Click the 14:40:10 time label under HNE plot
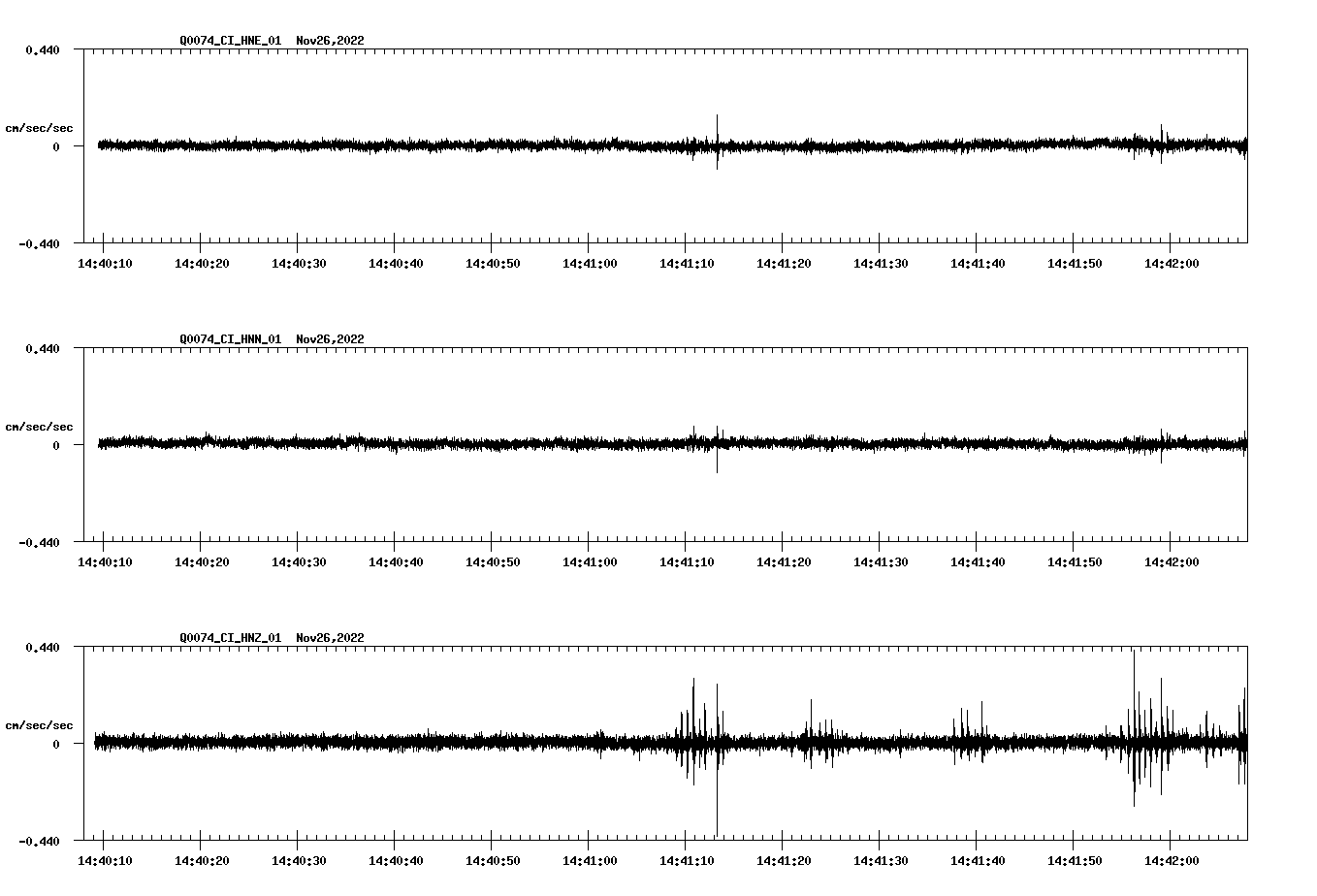The width and height of the screenshot is (1317, 896). (x=105, y=264)
